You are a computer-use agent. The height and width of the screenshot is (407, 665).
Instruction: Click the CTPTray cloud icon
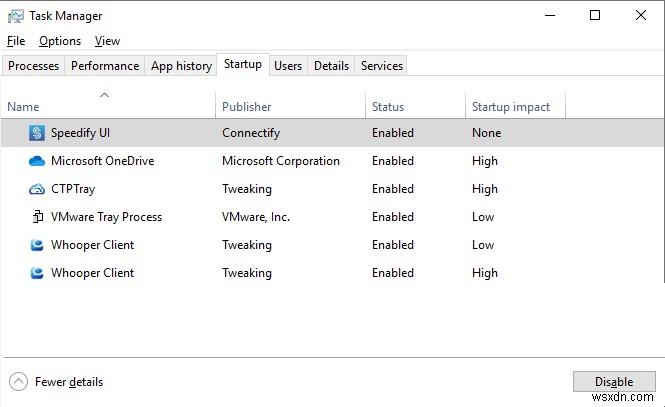pos(37,189)
